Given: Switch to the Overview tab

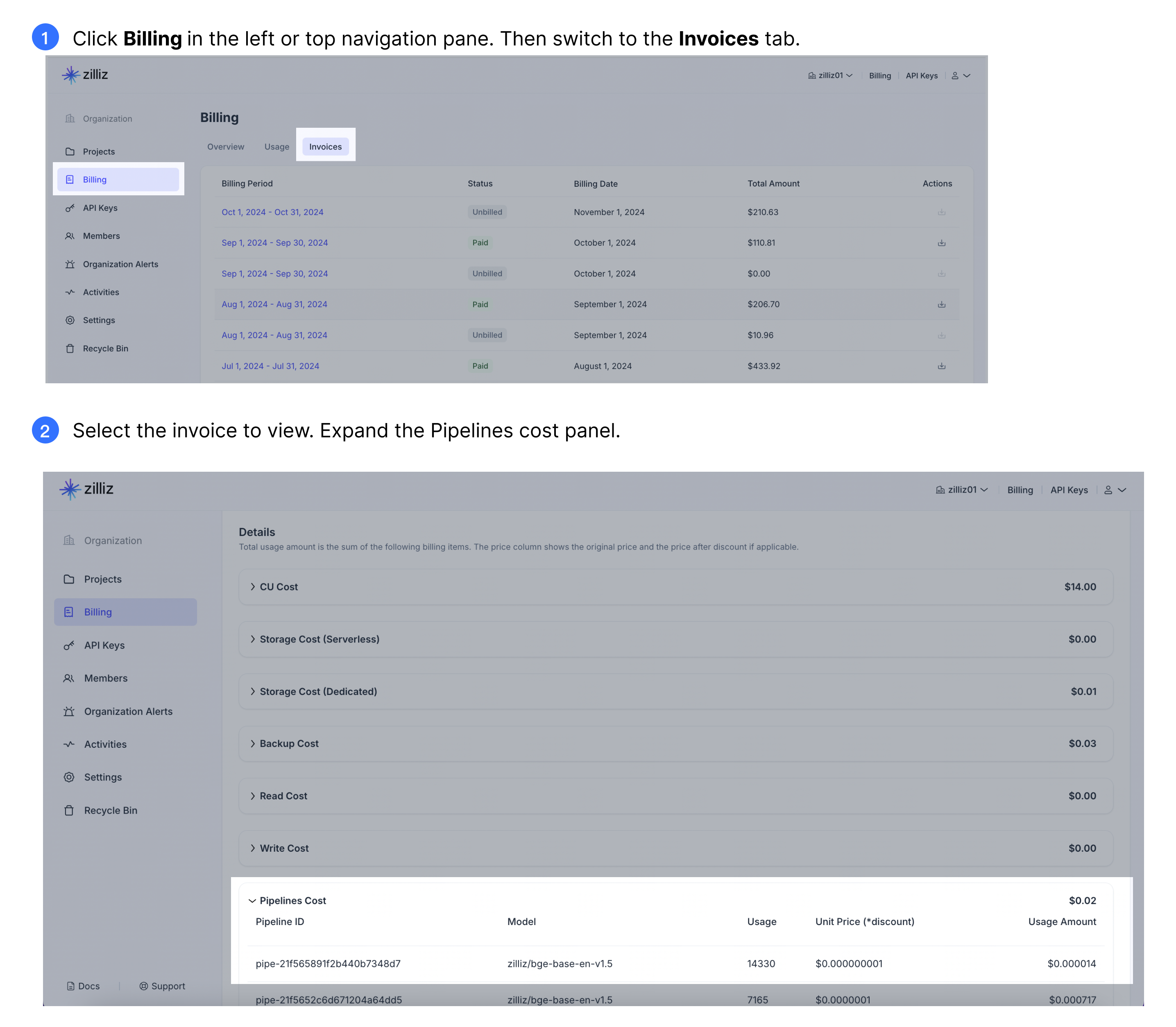Looking at the screenshot, I should coord(225,146).
